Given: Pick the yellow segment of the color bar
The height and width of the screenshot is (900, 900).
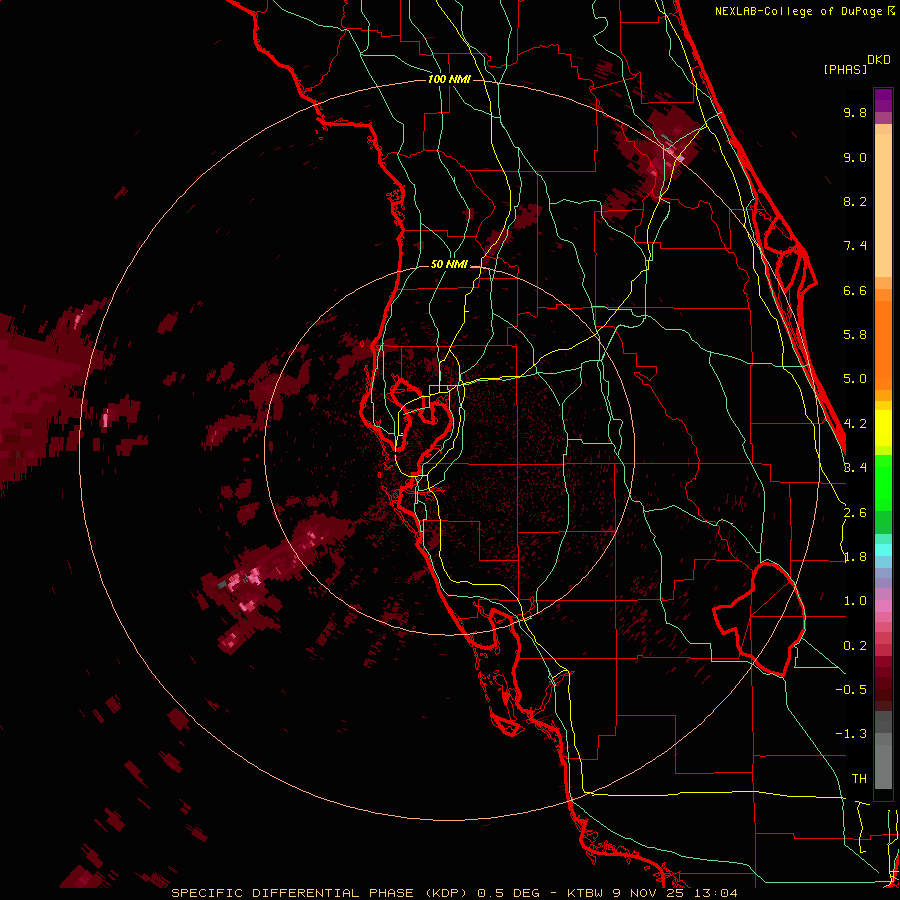Looking at the screenshot, I should click(x=883, y=428).
